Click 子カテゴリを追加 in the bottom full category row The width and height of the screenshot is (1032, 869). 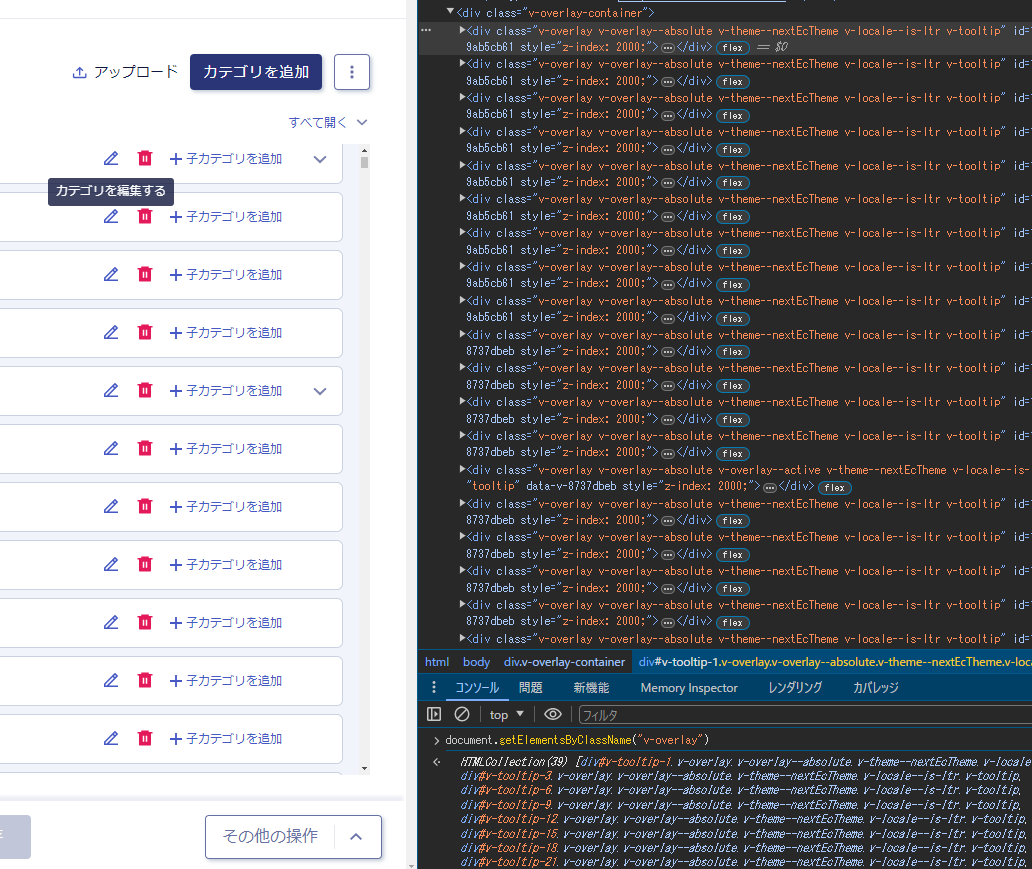tap(226, 738)
